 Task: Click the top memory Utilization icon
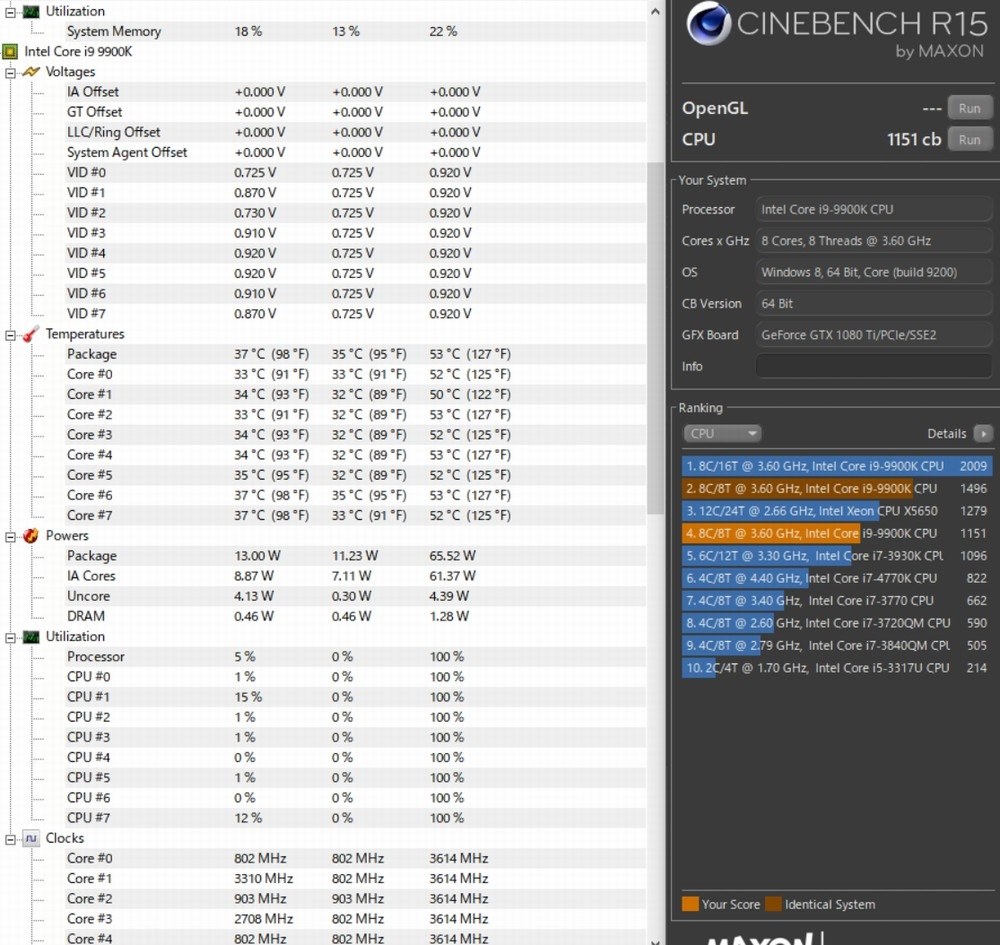click(x=31, y=11)
